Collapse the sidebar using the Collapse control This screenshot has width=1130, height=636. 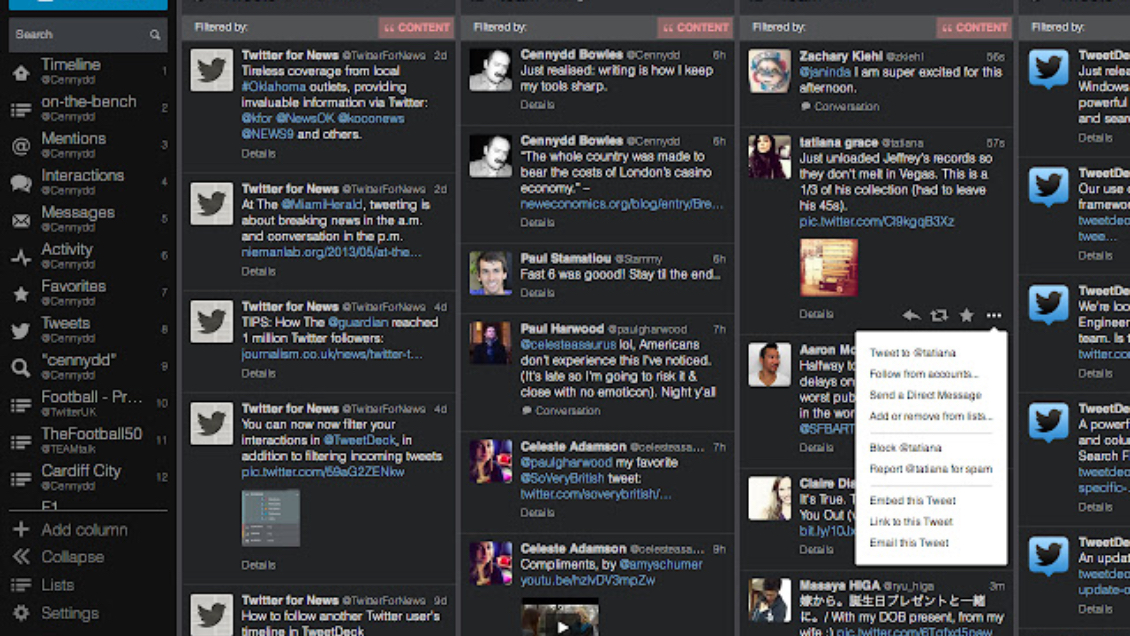(x=19, y=557)
